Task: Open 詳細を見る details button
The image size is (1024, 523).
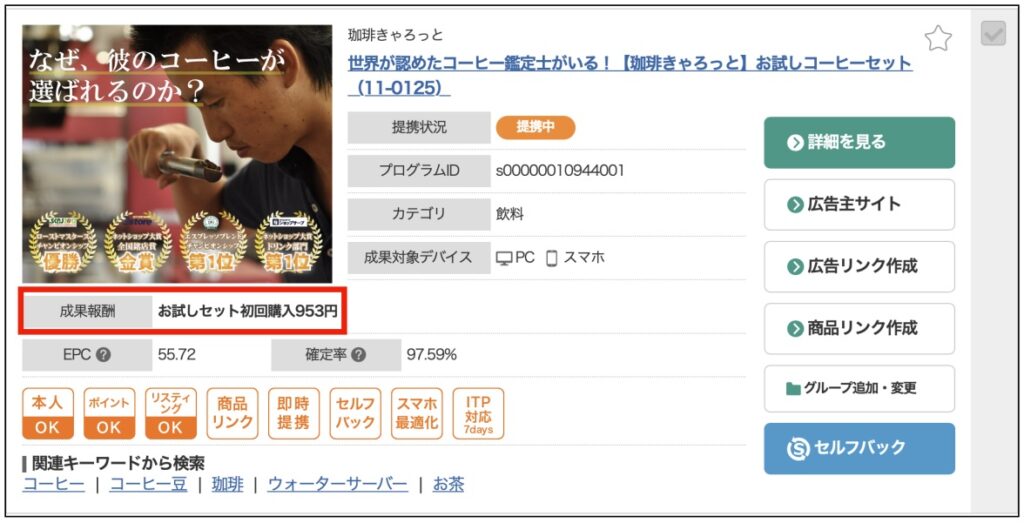Action: tap(859, 142)
